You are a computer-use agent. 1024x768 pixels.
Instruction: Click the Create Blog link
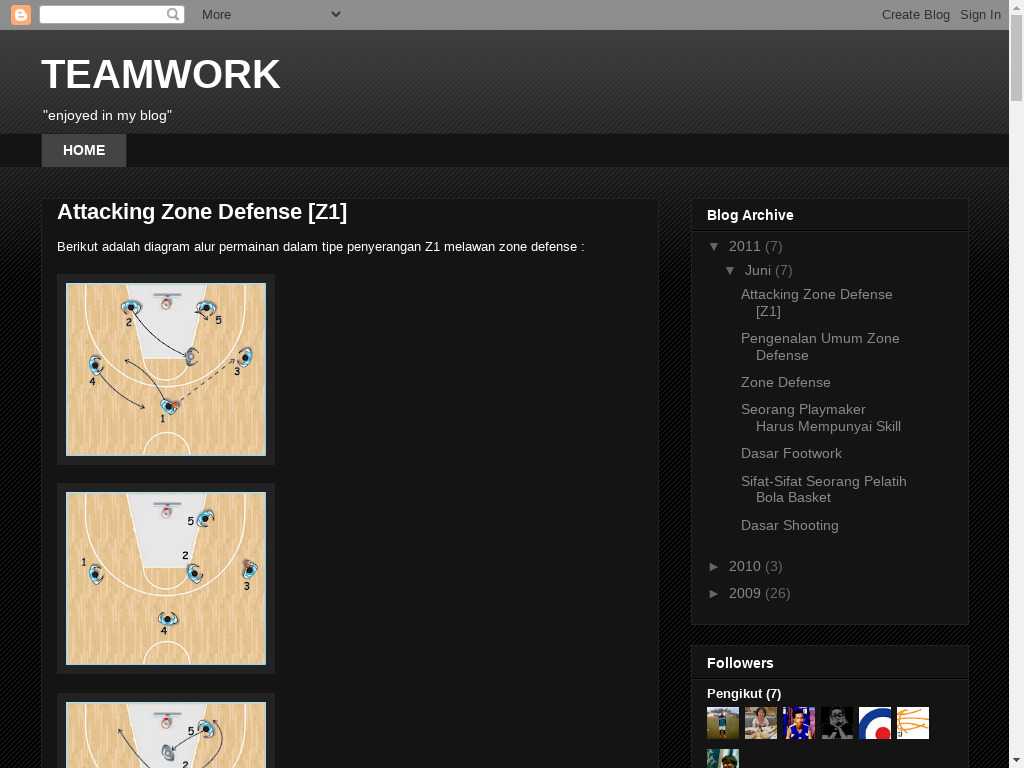[x=916, y=14]
